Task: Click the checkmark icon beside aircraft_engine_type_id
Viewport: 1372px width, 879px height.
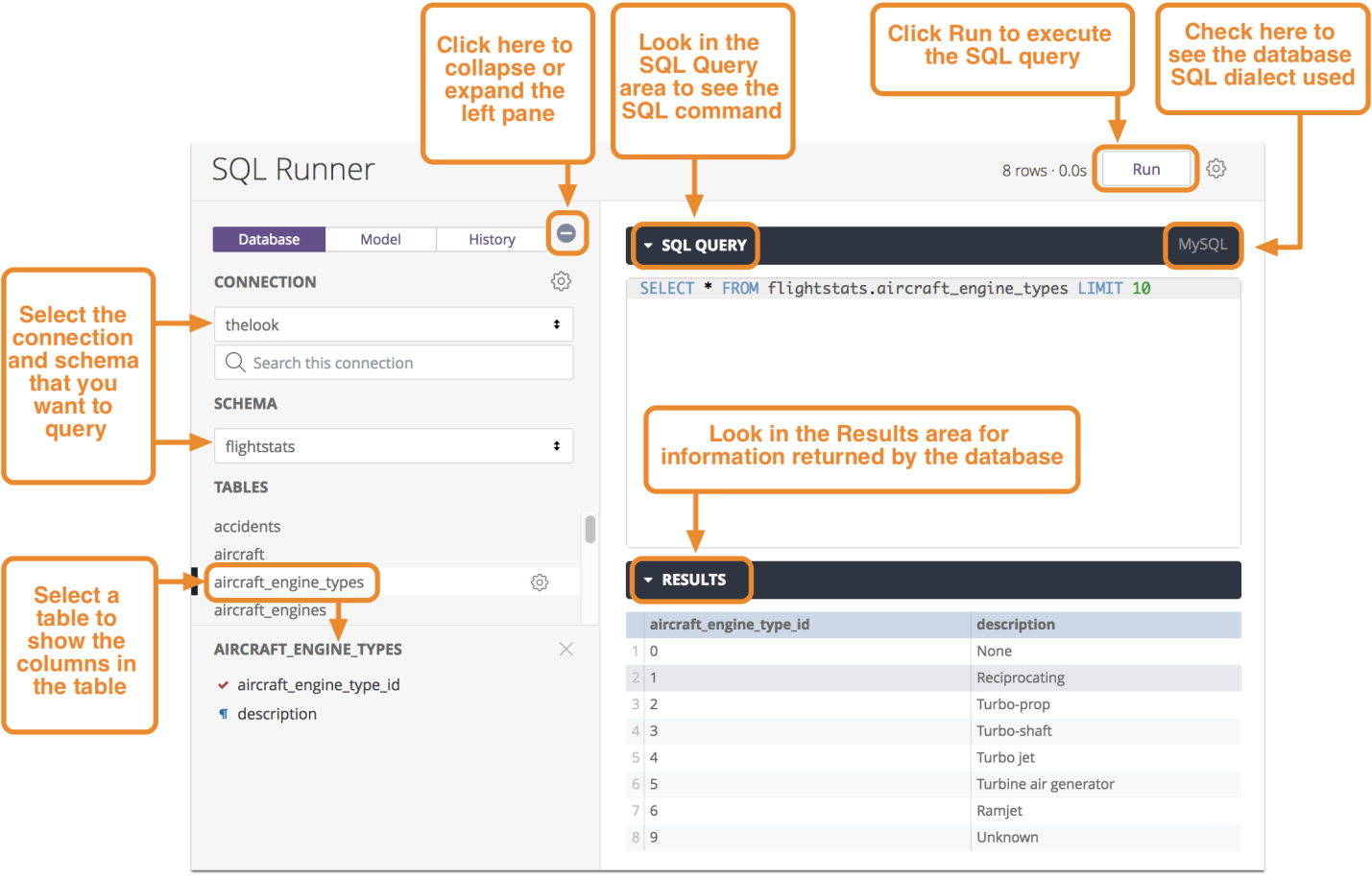Action: [223, 685]
